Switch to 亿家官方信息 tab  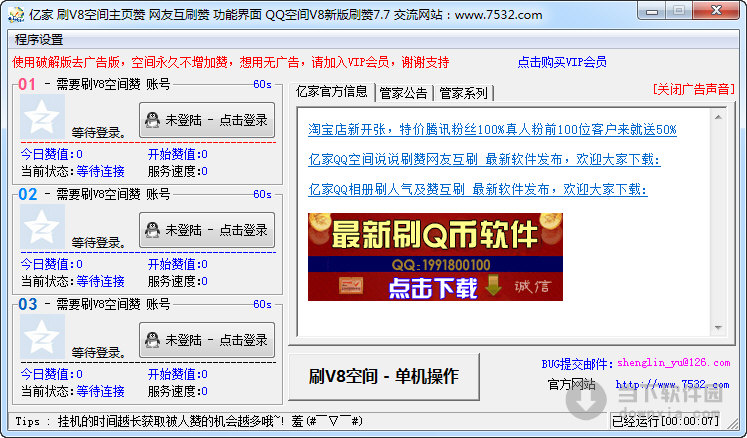332,92
